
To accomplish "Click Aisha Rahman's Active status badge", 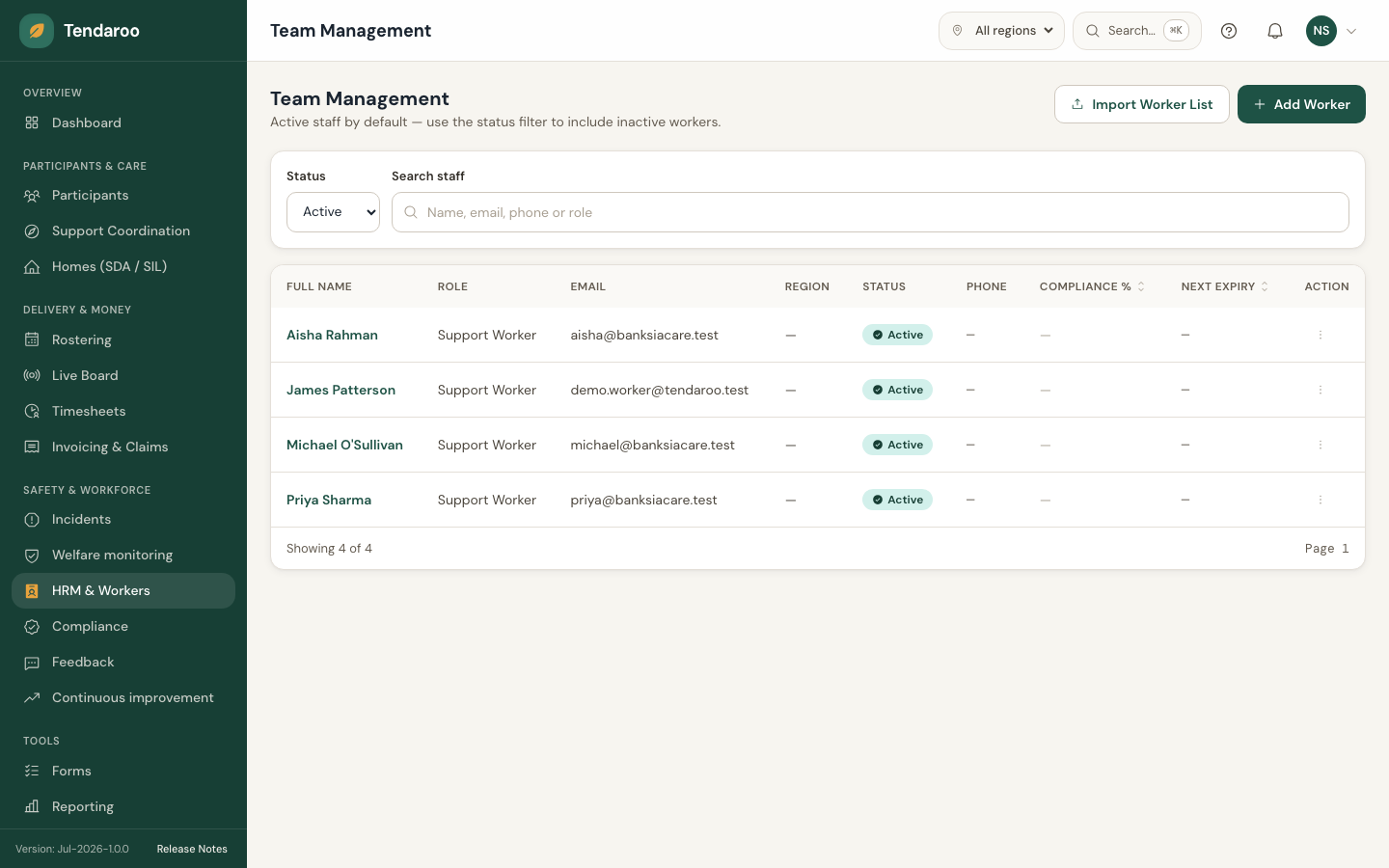I will (897, 335).
